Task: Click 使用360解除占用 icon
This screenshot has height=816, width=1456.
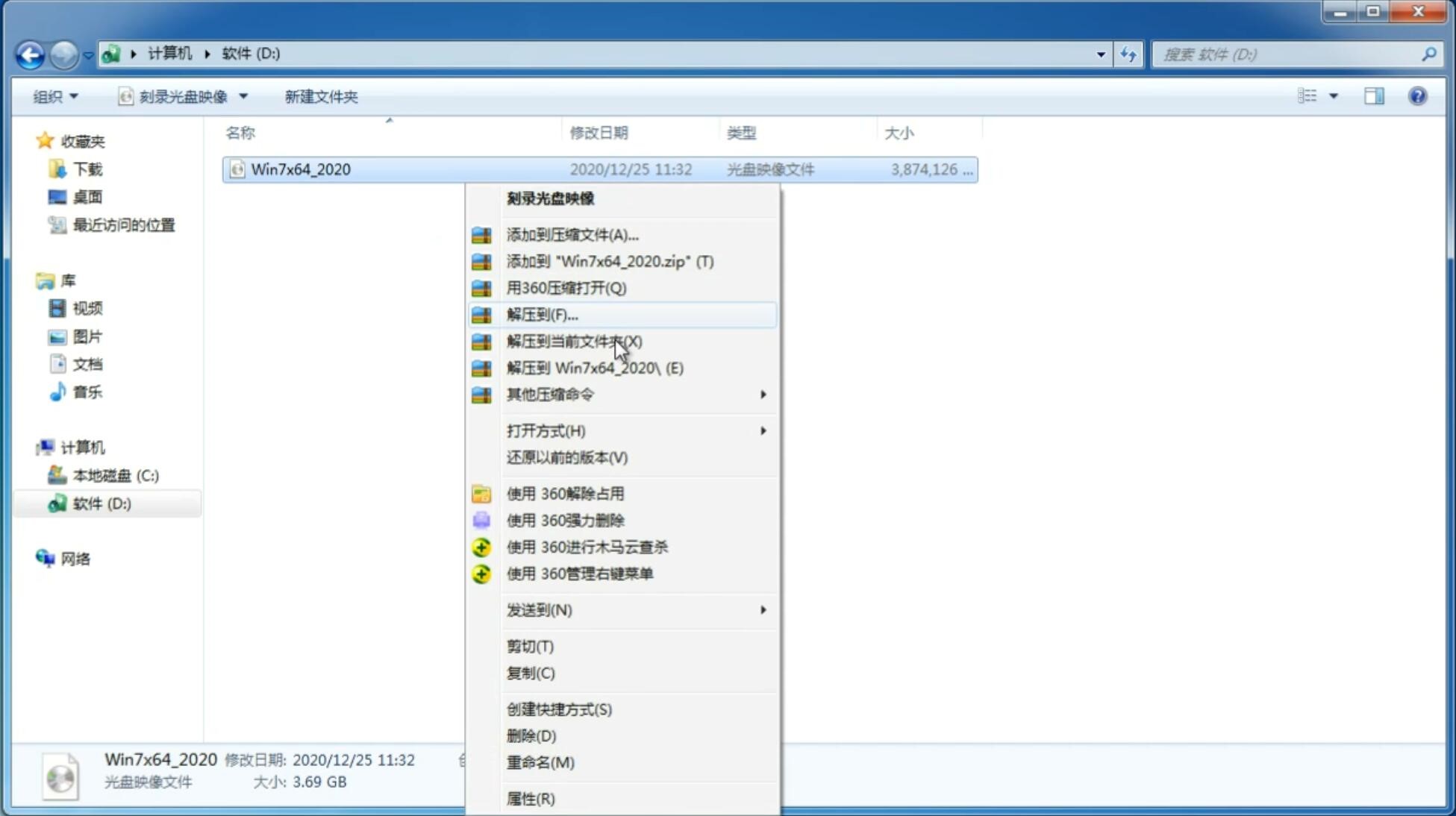Action: (480, 493)
